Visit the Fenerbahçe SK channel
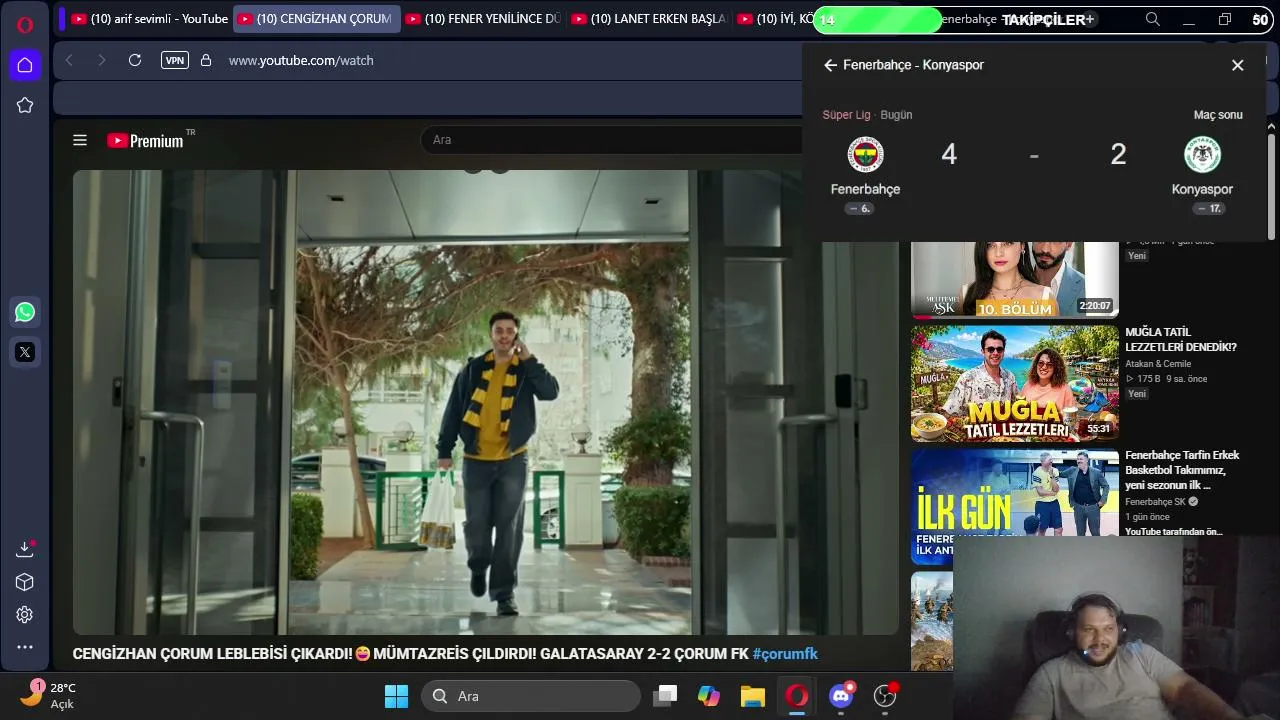This screenshot has height=720, width=1280. pyautogui.click(x=1155, y=502)
